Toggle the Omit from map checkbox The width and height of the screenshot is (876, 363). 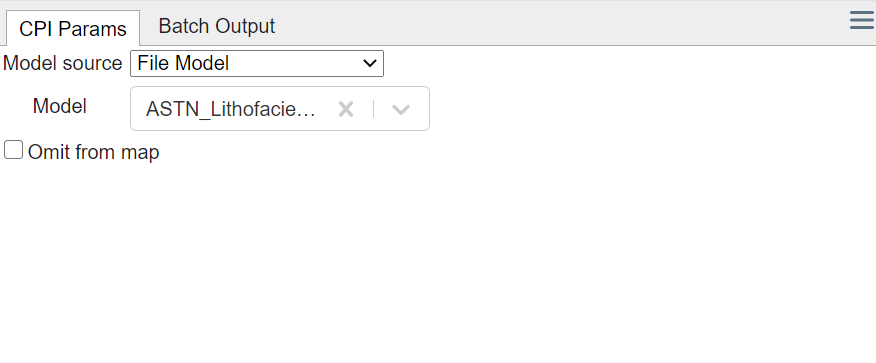(x=13, y=150)
